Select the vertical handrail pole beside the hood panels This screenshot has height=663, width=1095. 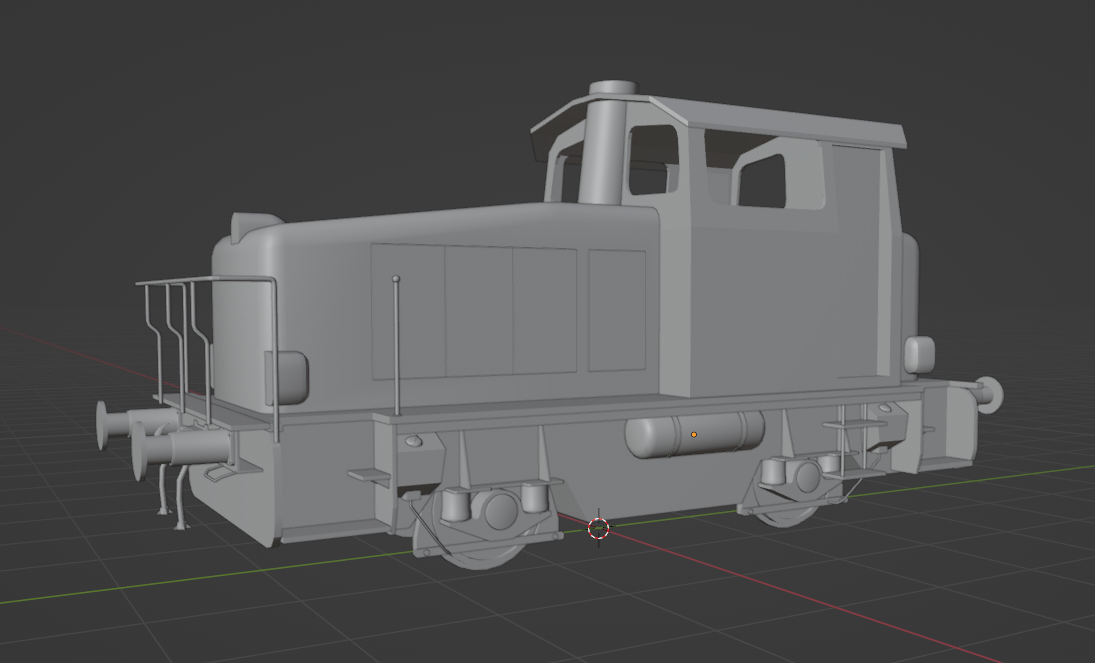396,345
